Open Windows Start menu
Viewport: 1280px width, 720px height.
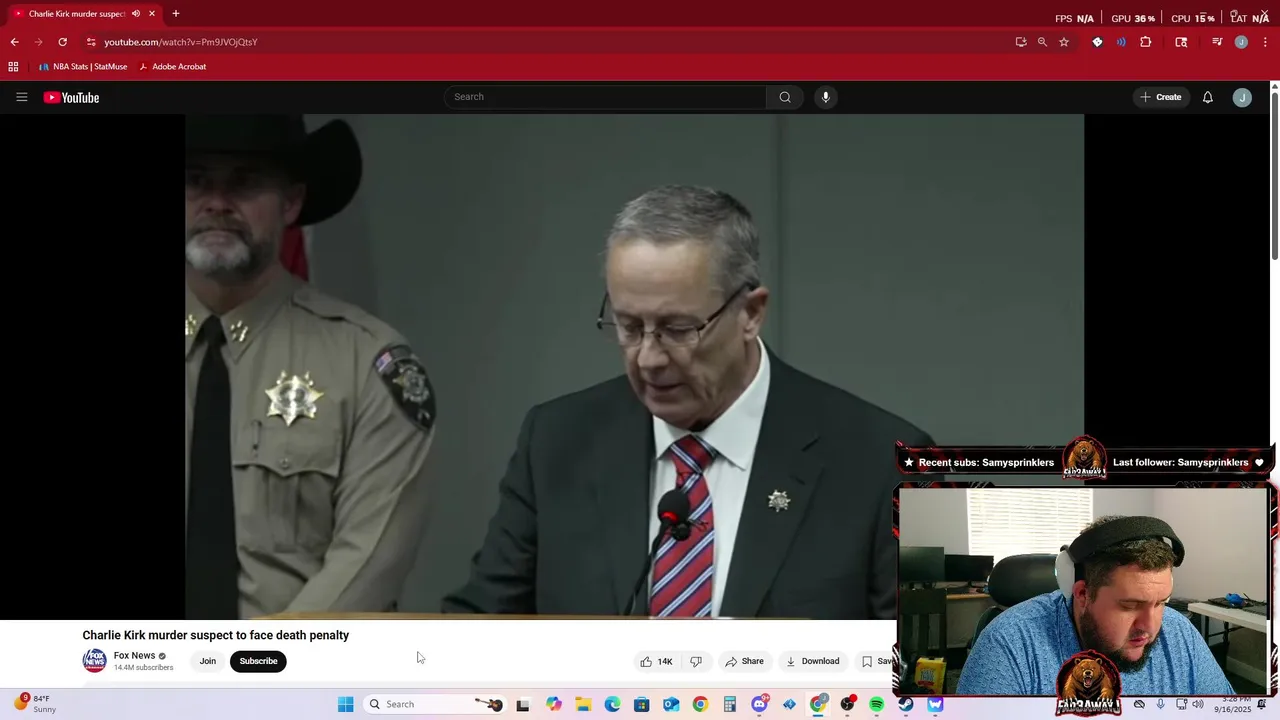pyautogui.click(x=345, y=704)
